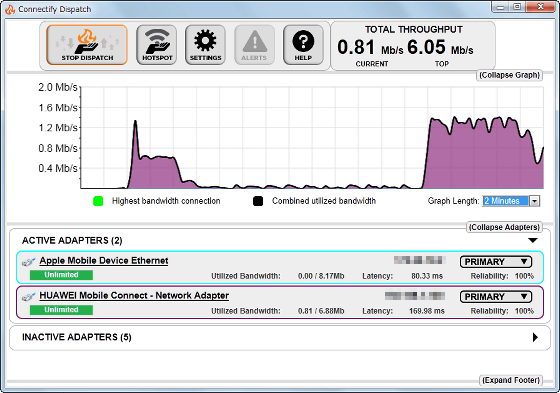Open the Settings gear icon
The image size is (560, 393).
[205, 45]
